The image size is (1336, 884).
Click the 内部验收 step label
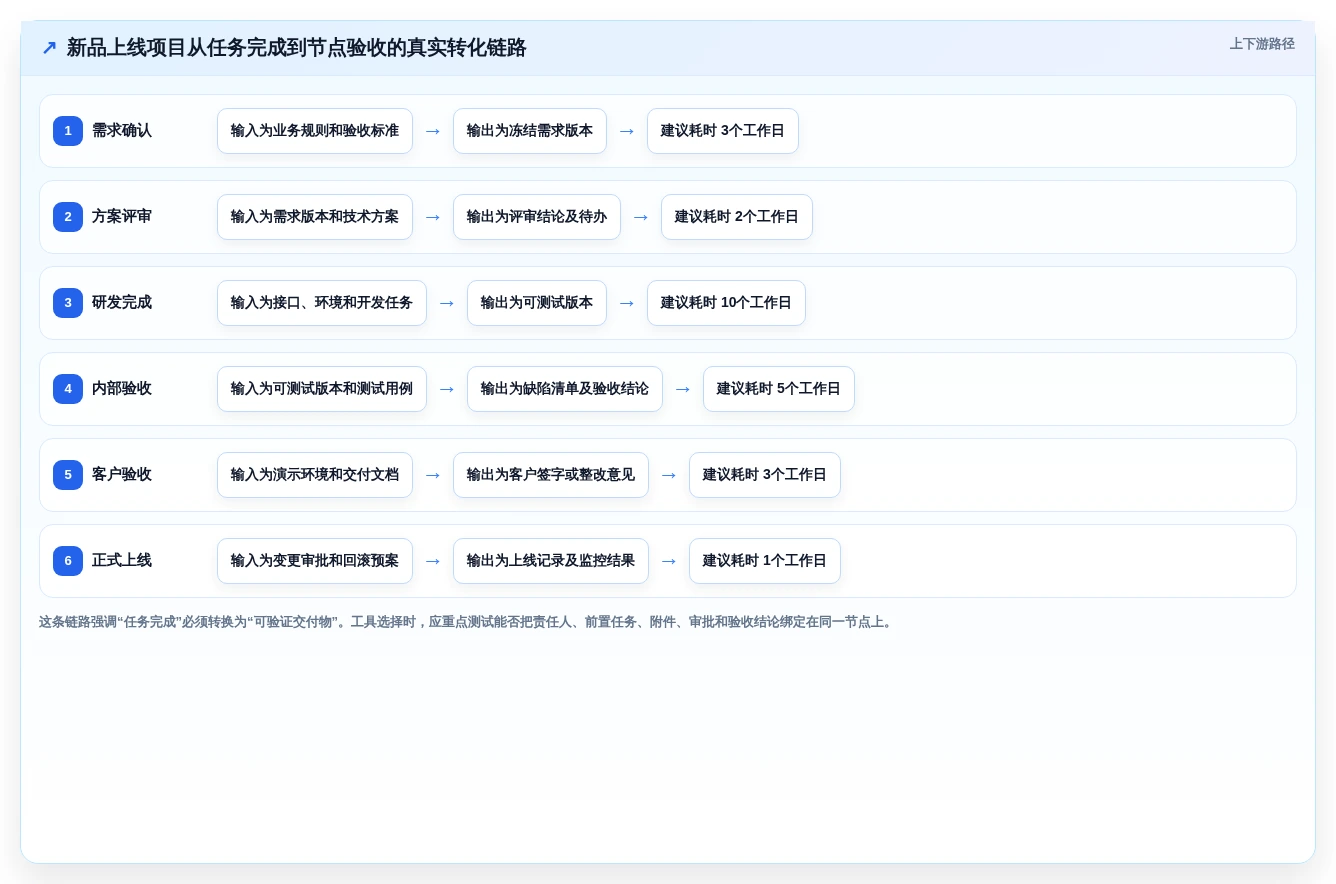(122, 389)
